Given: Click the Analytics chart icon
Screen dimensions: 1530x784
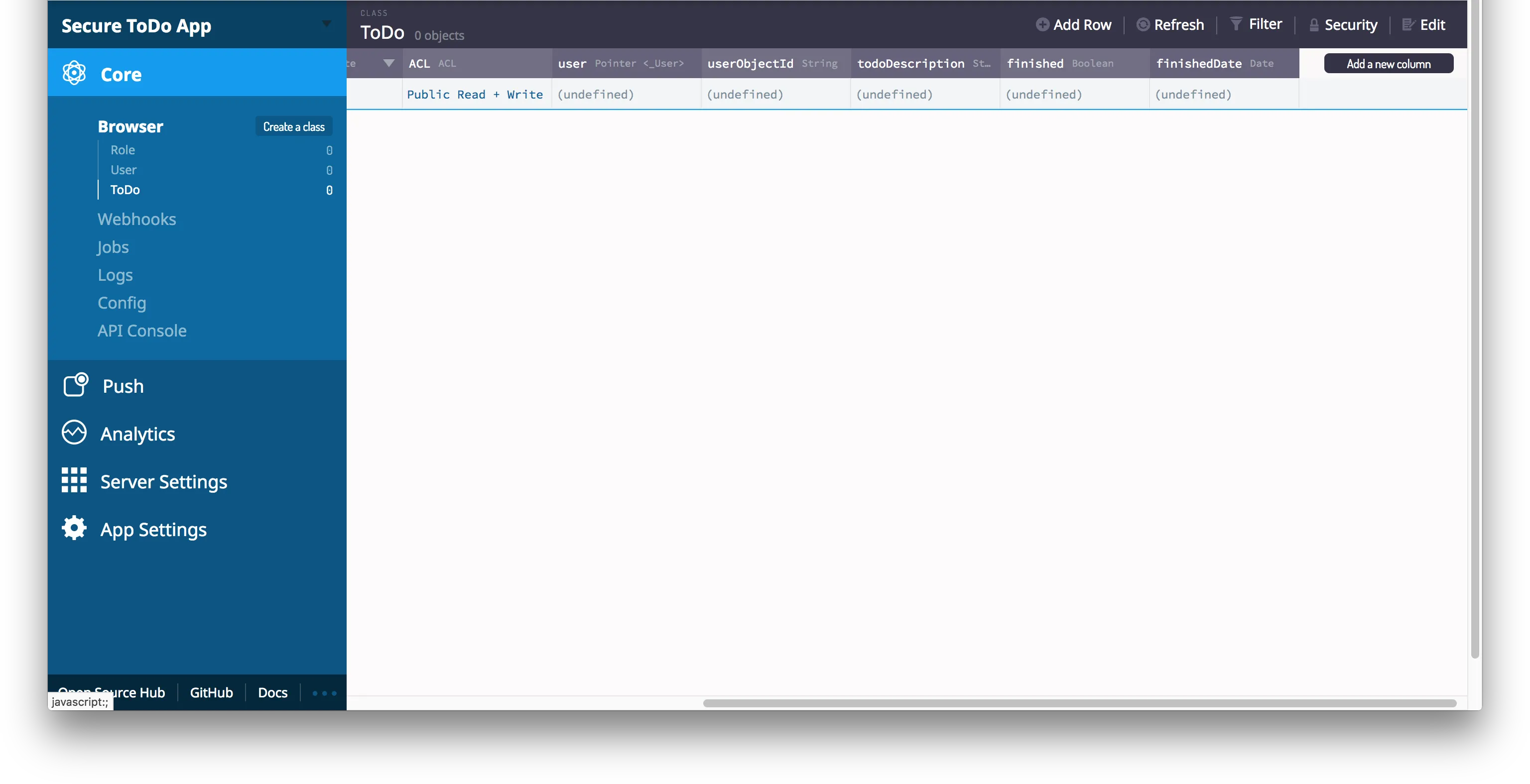Looking at the screenshot, I should (74, 433).
